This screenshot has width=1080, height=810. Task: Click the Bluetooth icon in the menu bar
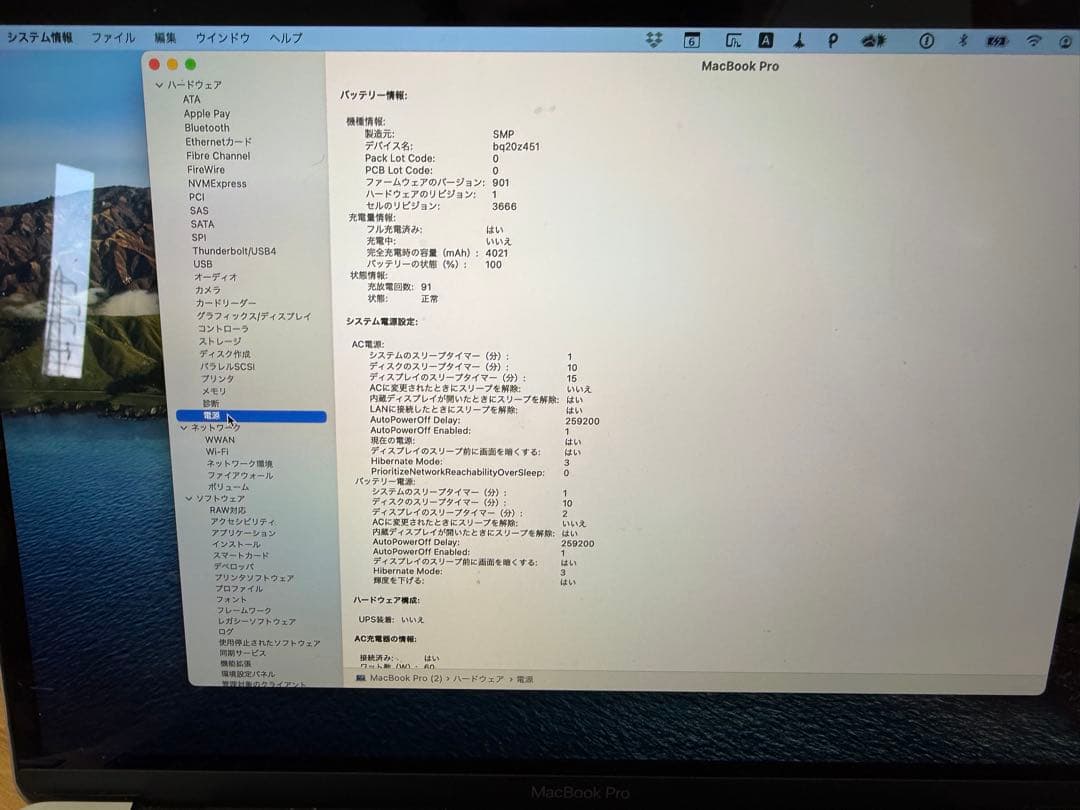(x=963, y=40)
